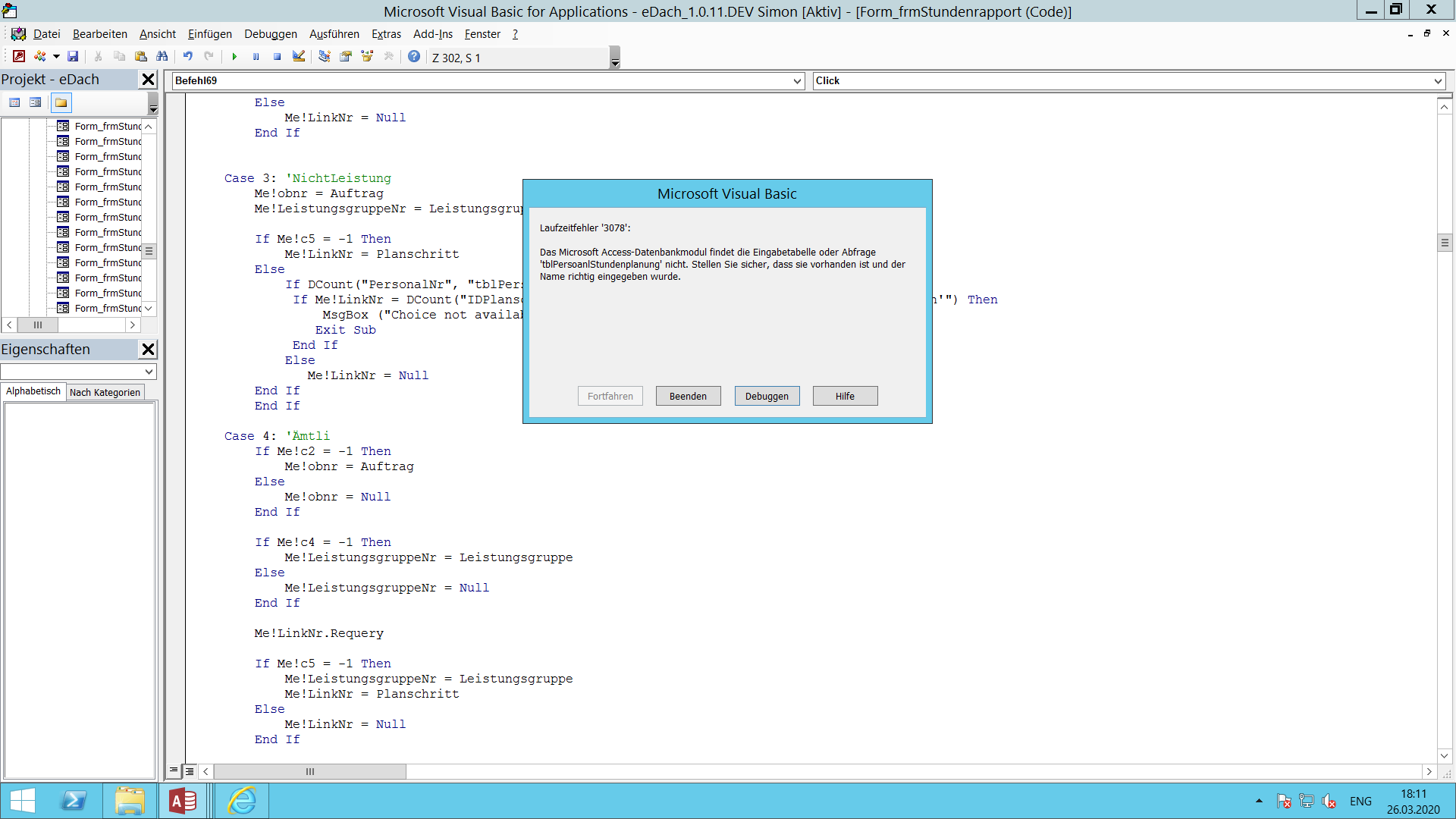This screenshot has width=1456, height=819.
Task: Open the toolbar options arrow after Z 302, S 1
Action: [615, 58]
